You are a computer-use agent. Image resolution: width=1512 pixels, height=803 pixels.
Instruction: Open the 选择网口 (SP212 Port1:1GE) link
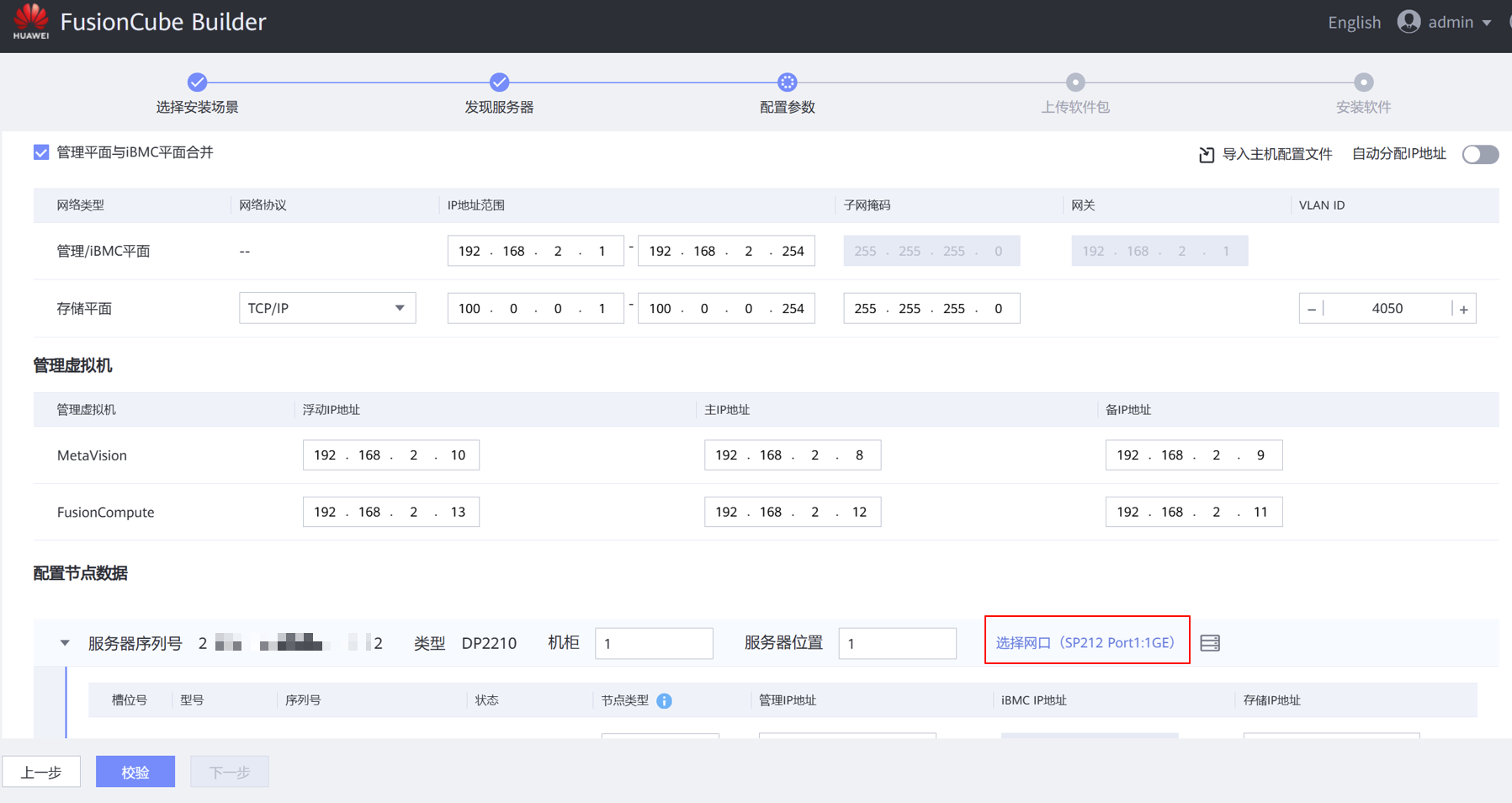point(1085,642)
